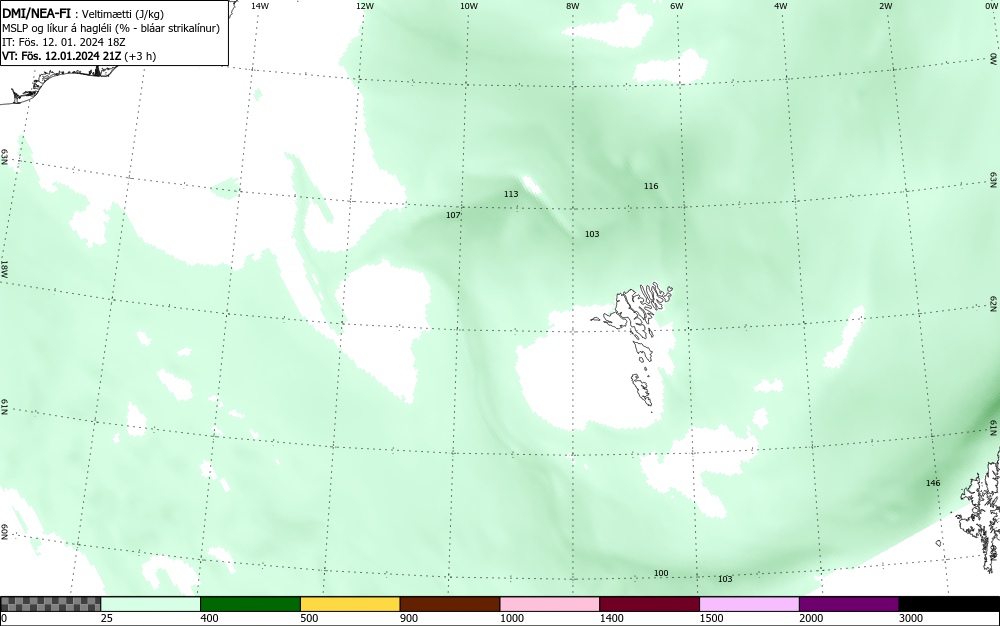Screen dimensions: 1000x626
Task: Click the 14W longitude label
Action: 260,6
